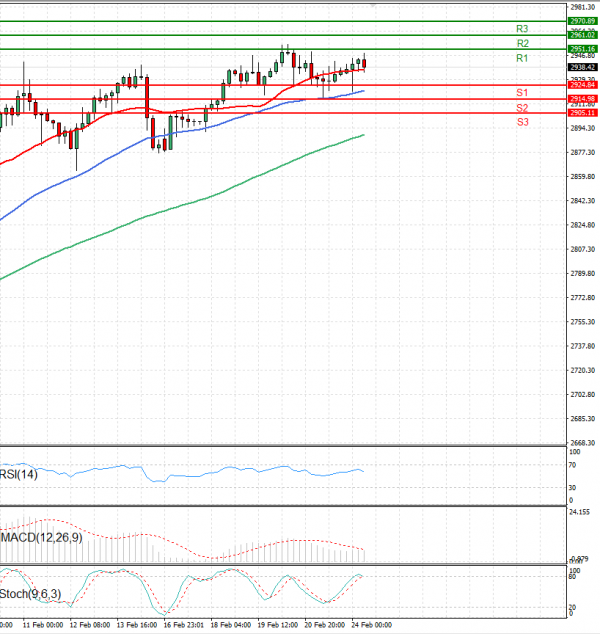Click the 13 Feb 16:00 time label
The height and width of the screenshot is (634, 600).
click(x=137, y=625)
